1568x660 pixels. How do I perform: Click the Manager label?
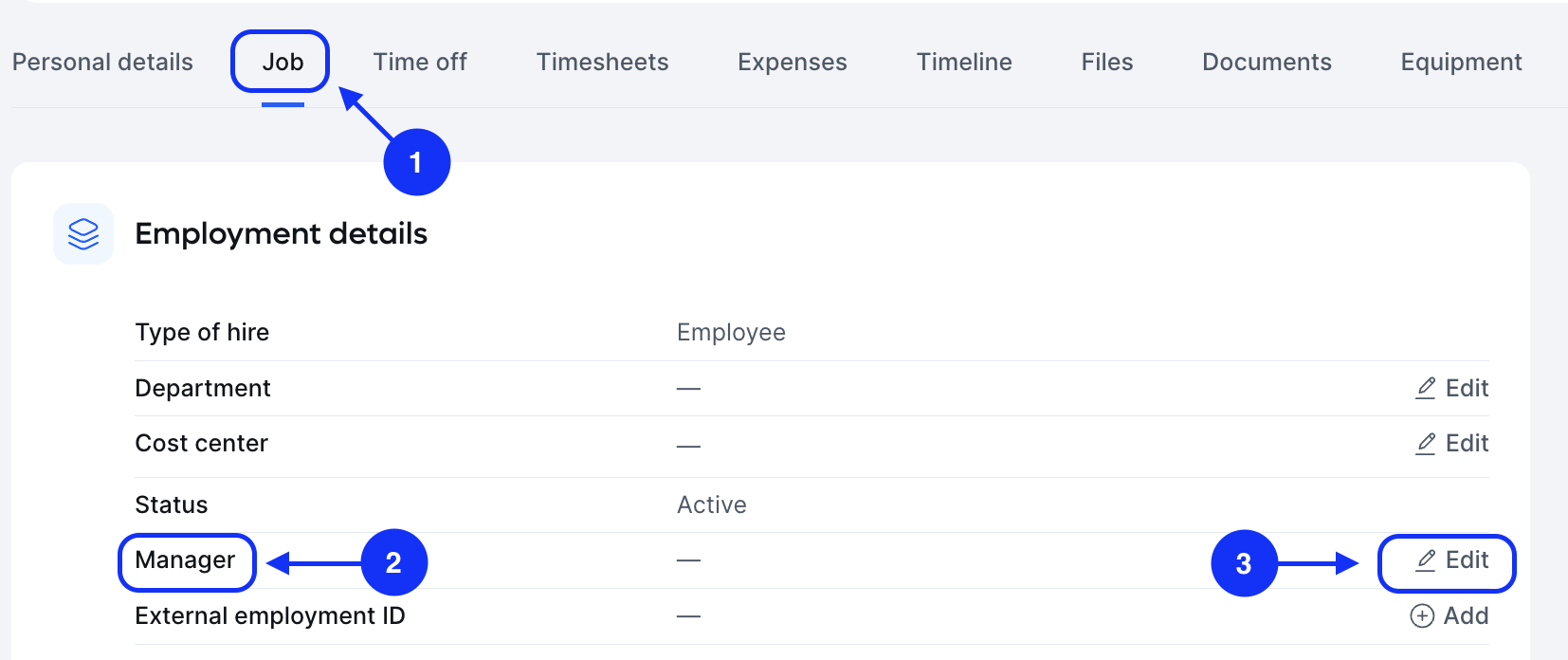(185, 560)
